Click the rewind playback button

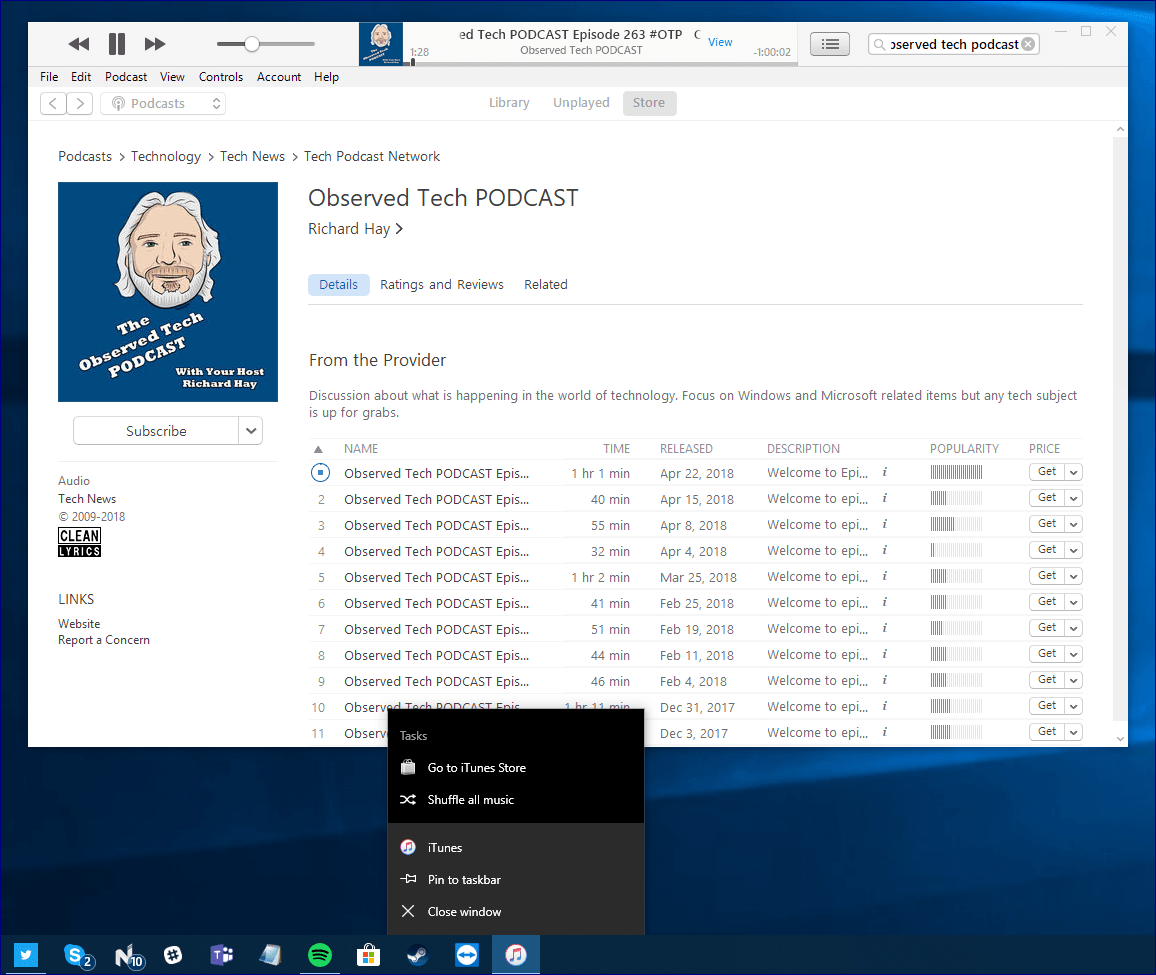pos(79,44)
